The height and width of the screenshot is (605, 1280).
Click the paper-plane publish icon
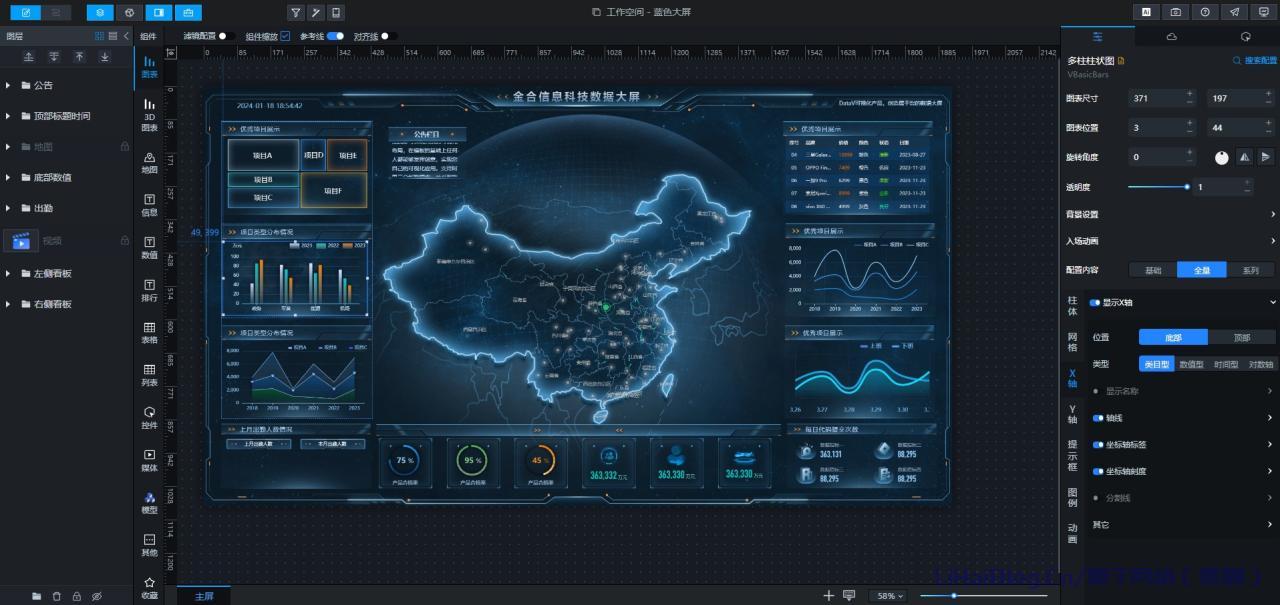[1235, 12]
